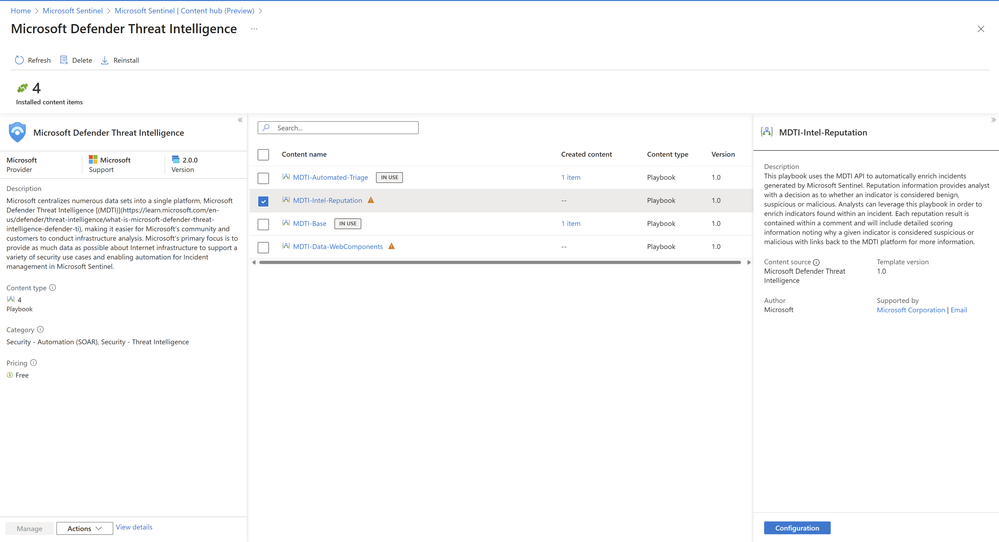Screen dimensions: 999x542
Task: Click the Content source info icon
Action: tap(817, 262)
